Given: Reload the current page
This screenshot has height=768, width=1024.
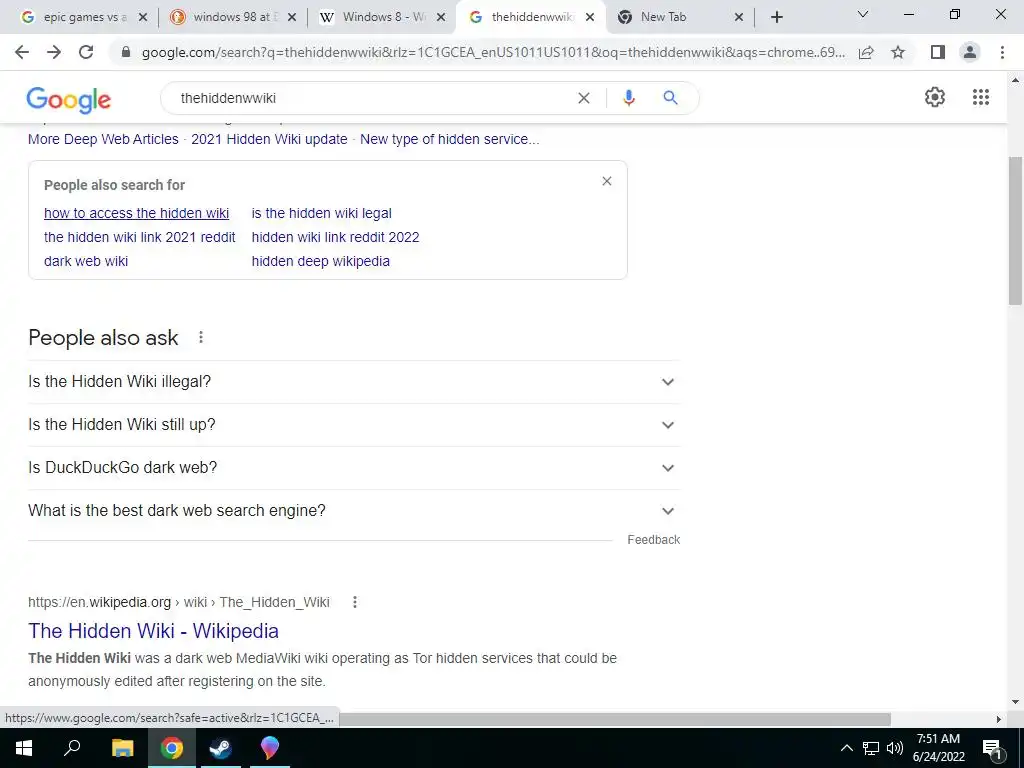Looking at the screenshot, I should [x=86, y=52].
